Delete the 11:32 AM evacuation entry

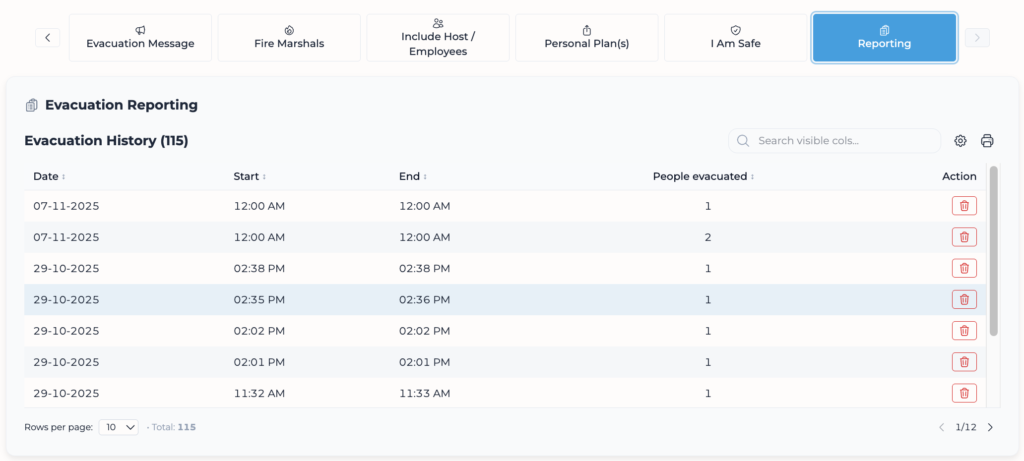click(x=964, y=393)
